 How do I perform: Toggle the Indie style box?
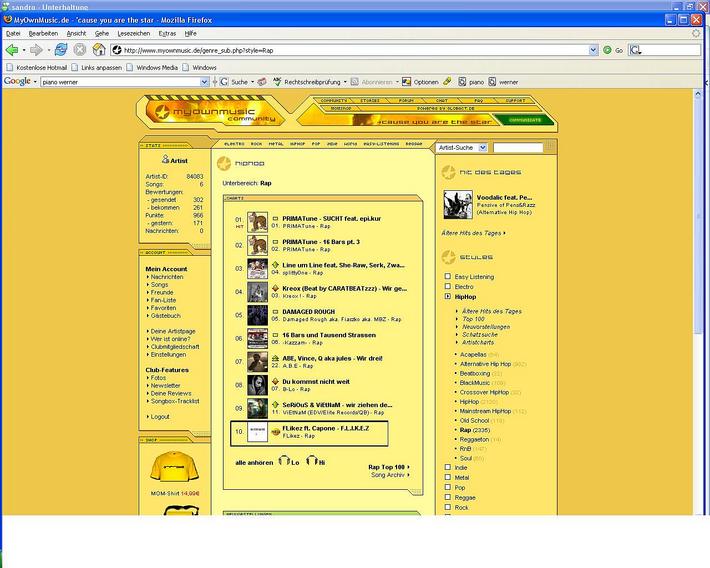448,467
